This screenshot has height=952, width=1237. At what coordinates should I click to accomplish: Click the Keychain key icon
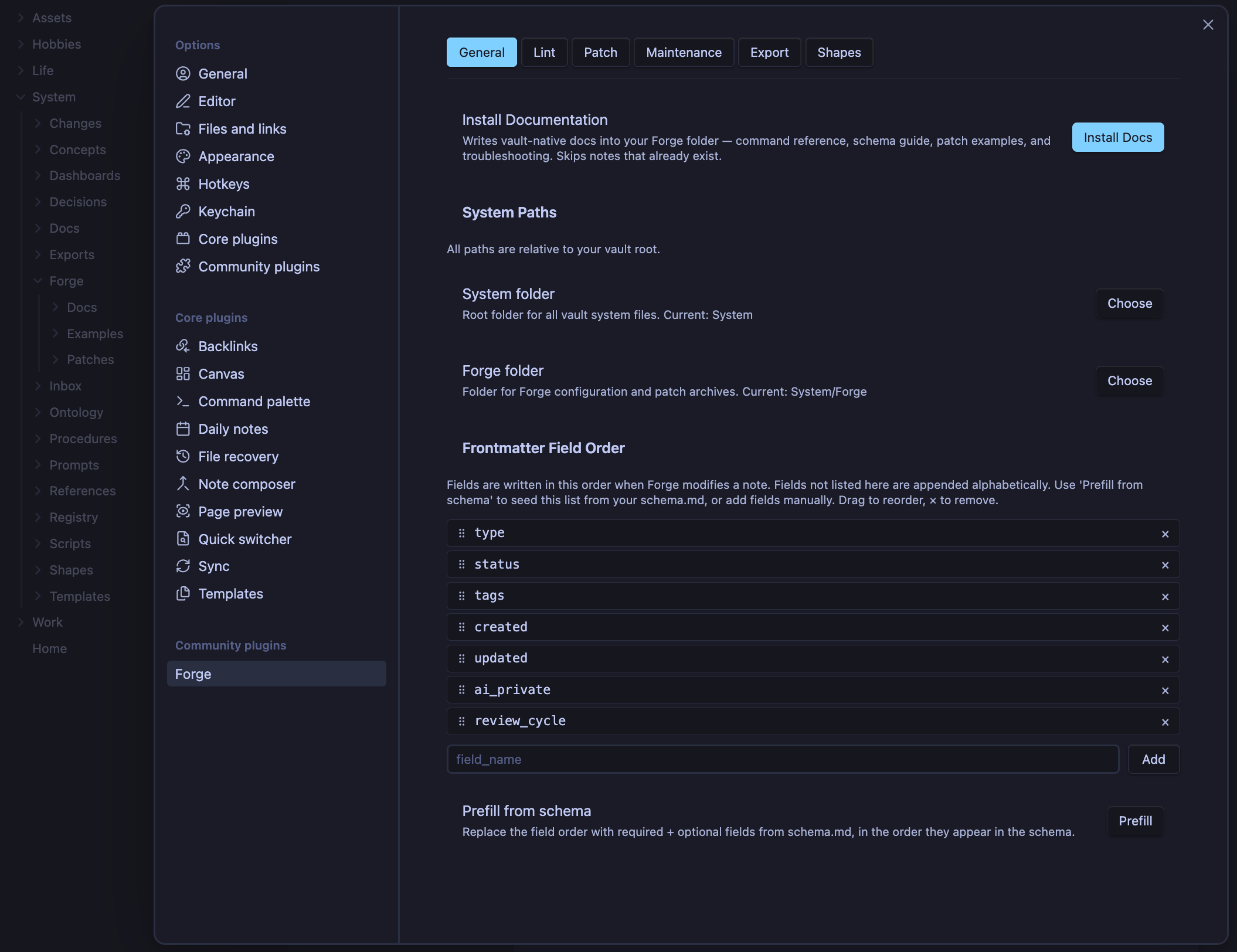coord(183,212)
